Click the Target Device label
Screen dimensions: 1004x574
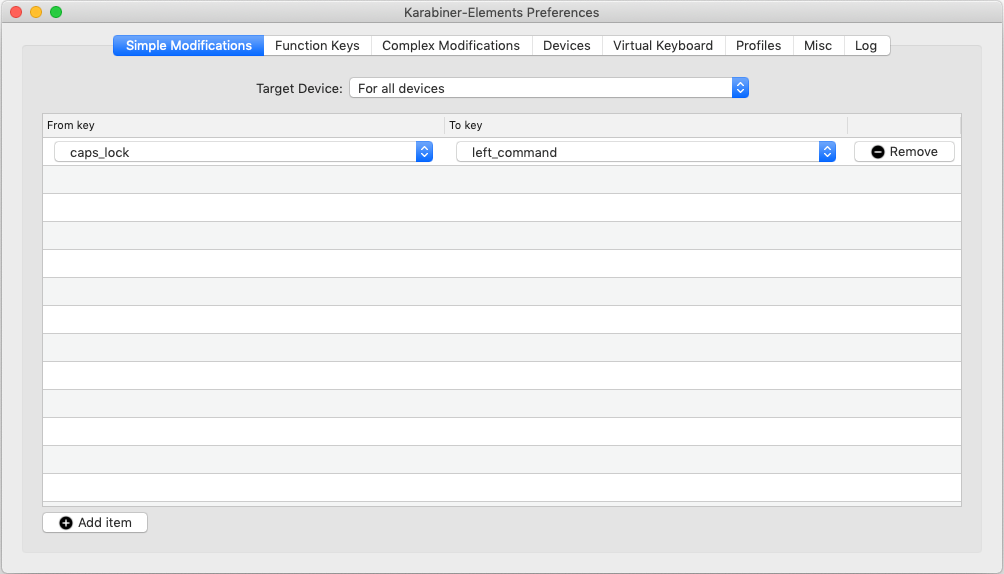(x=299, y=88)
